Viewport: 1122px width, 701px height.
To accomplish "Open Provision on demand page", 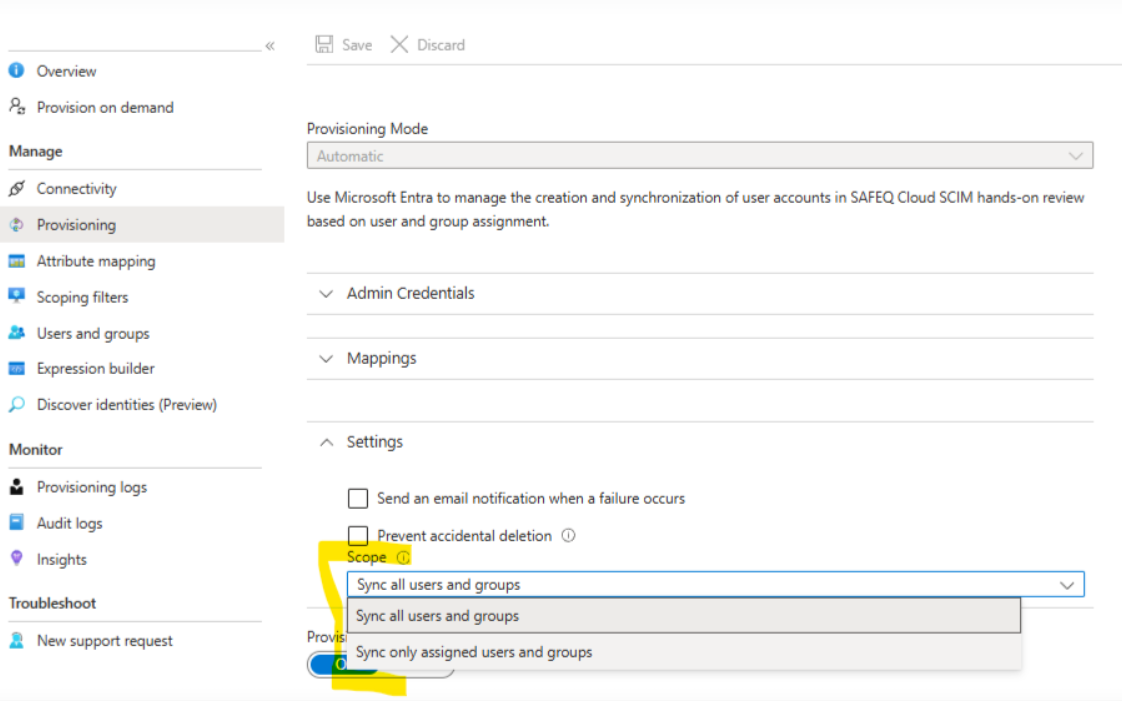I will (x=105, y=107).
